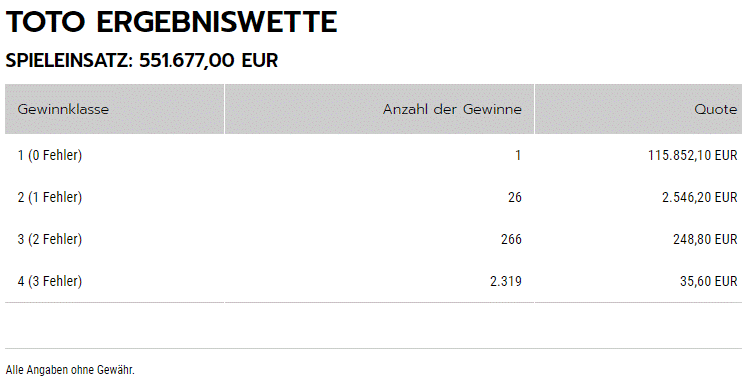Viewport: 742px width, 376px height.
Task: Click the horizontal divider above the disclaimer
Action: [373, 349]
